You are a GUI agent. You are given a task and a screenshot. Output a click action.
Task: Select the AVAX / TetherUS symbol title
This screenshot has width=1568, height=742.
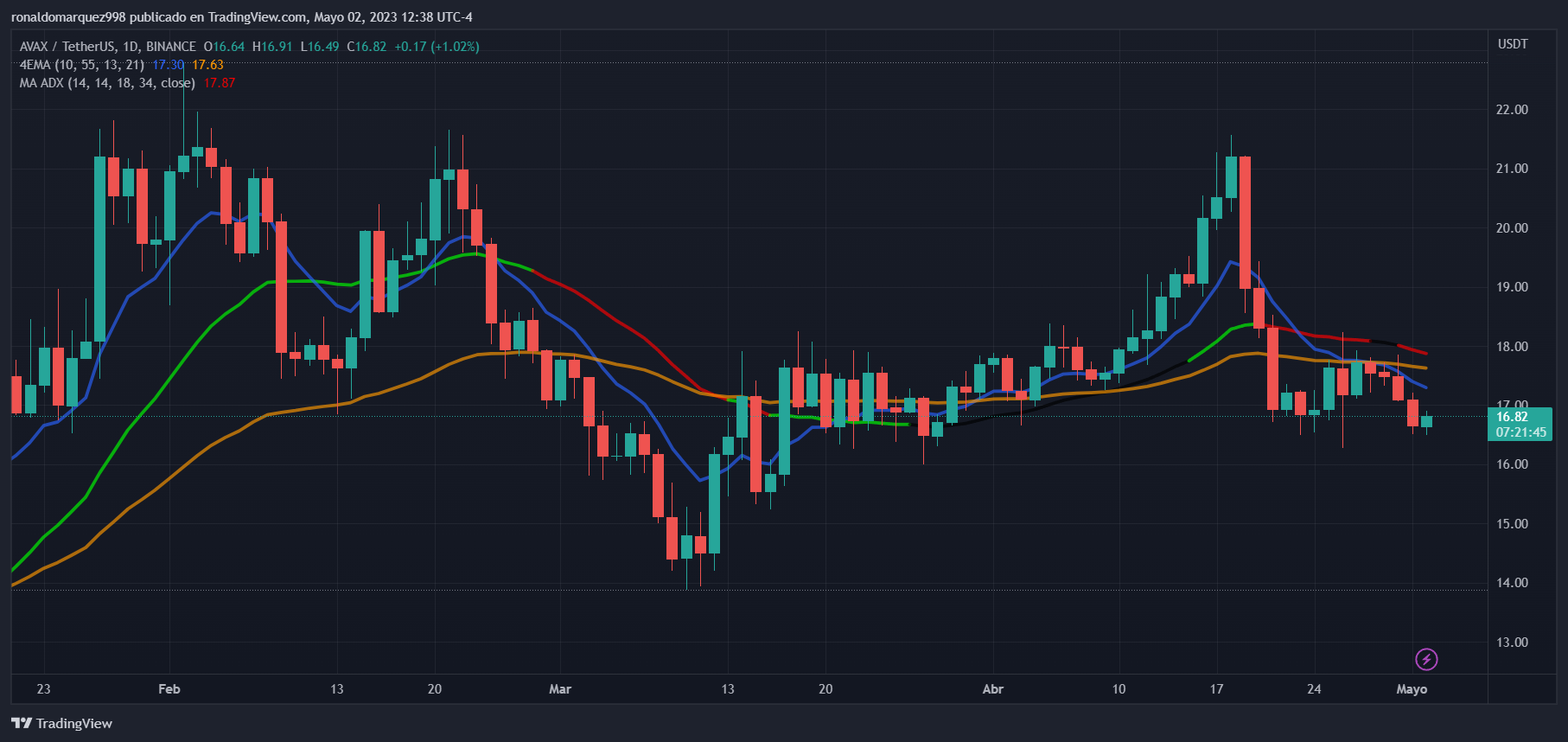pyautogui.click(x=107, y=47)
